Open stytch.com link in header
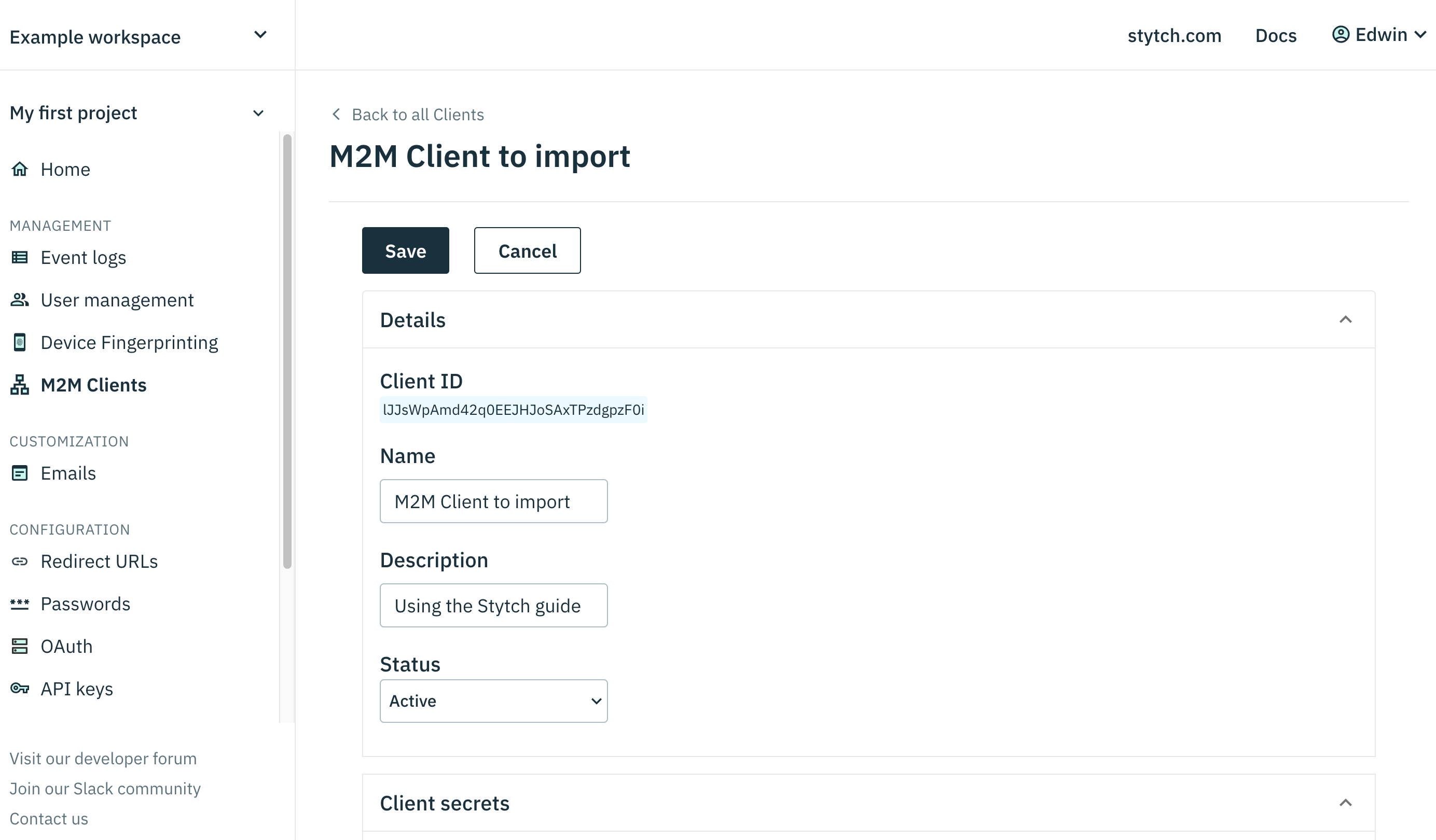 pos(1174,35)
